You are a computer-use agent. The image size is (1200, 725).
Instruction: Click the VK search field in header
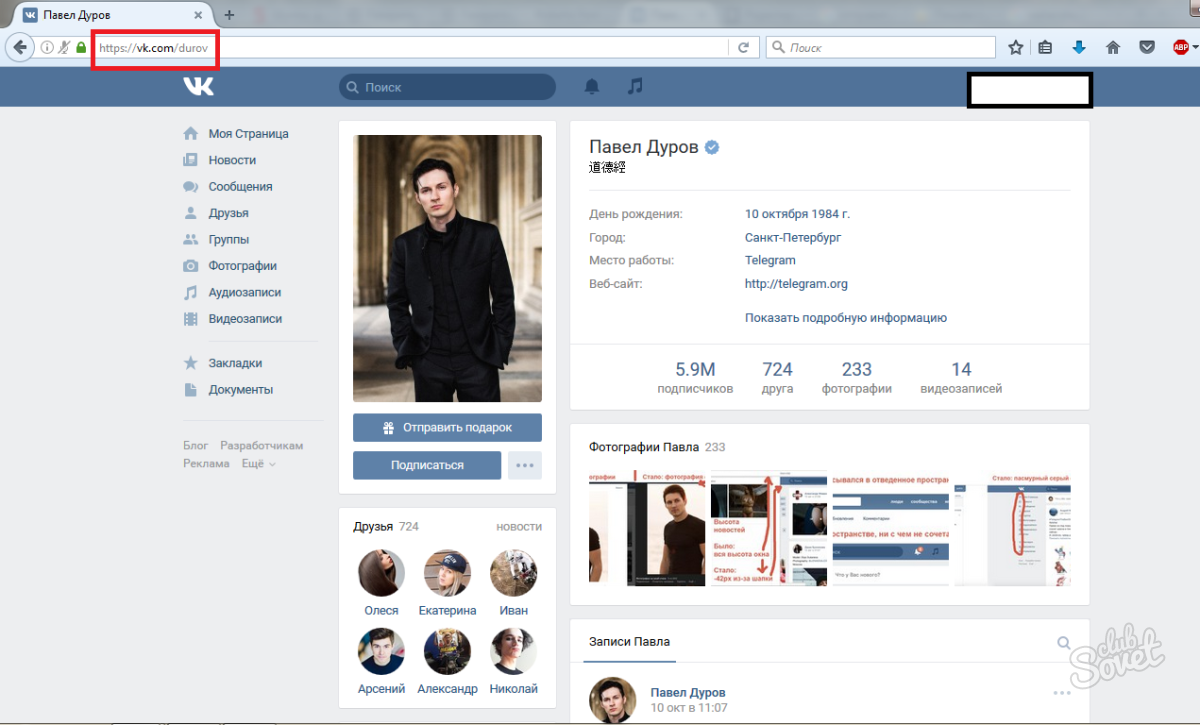pos(447,87)
